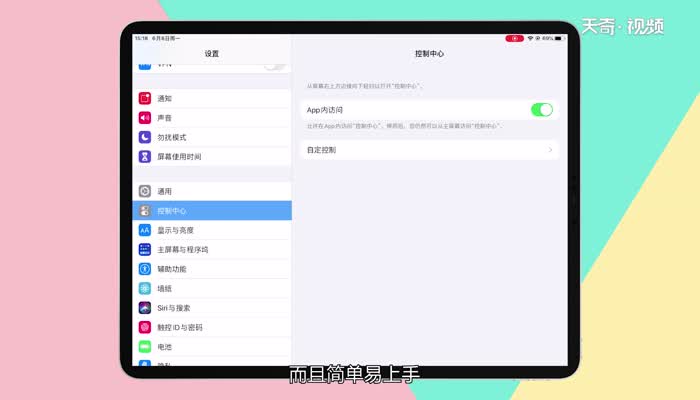
Task: Tap the 设置 sidebar title
Action: coord(212,54)
